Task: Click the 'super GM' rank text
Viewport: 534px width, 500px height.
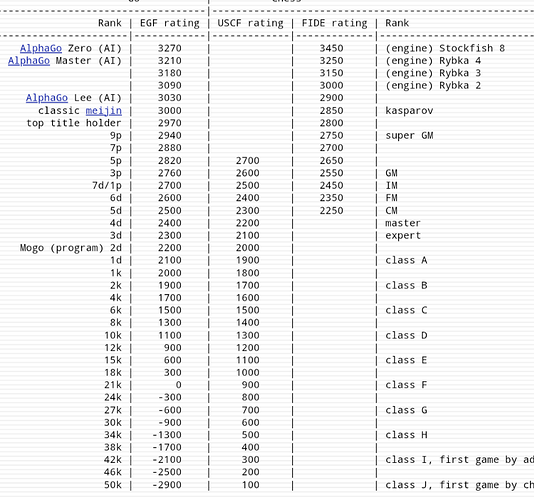Action: click(409, 136)
